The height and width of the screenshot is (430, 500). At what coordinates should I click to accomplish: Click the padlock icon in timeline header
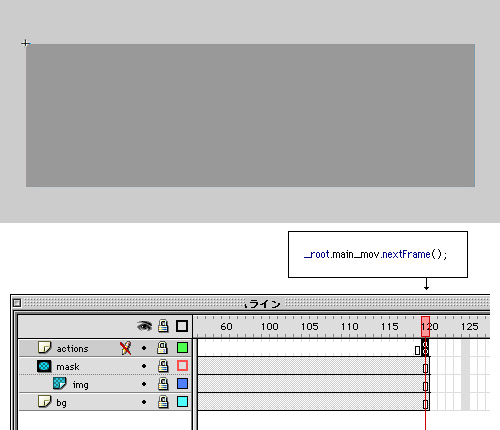[163, 326]
